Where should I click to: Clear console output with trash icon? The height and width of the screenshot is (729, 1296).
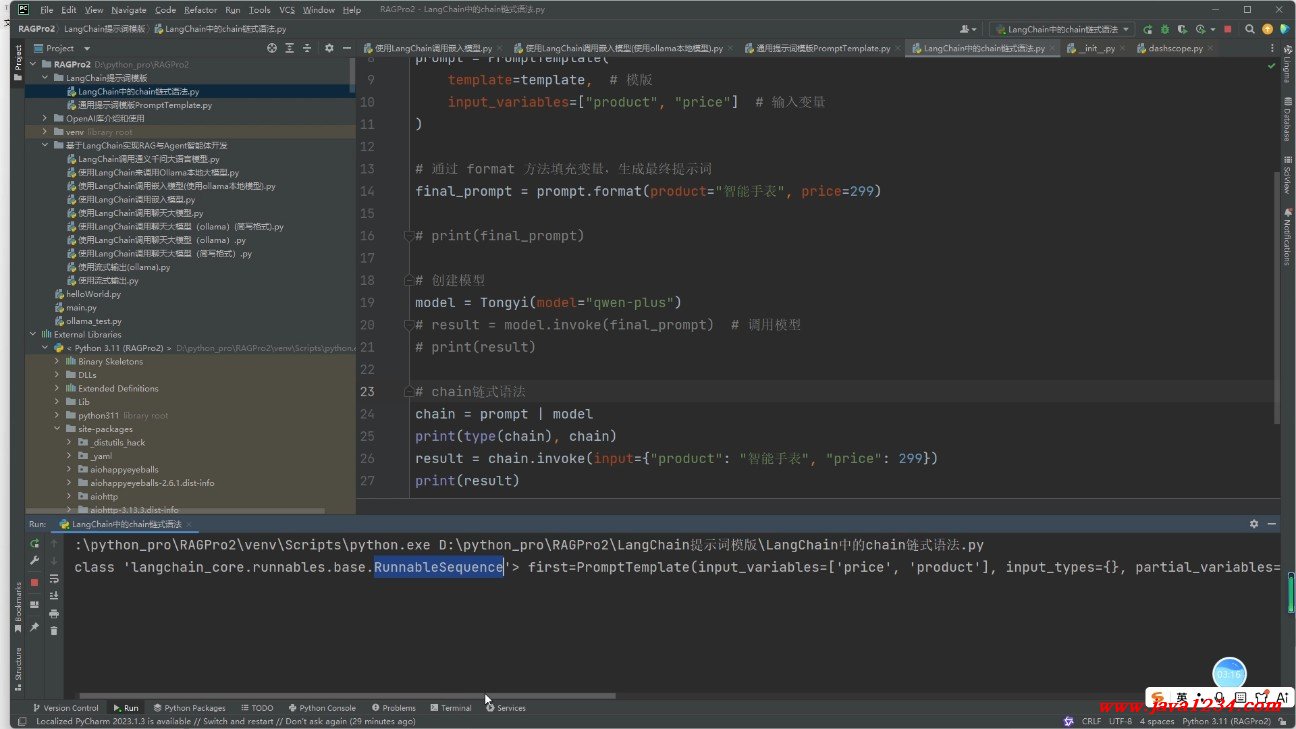coord(54,630)
